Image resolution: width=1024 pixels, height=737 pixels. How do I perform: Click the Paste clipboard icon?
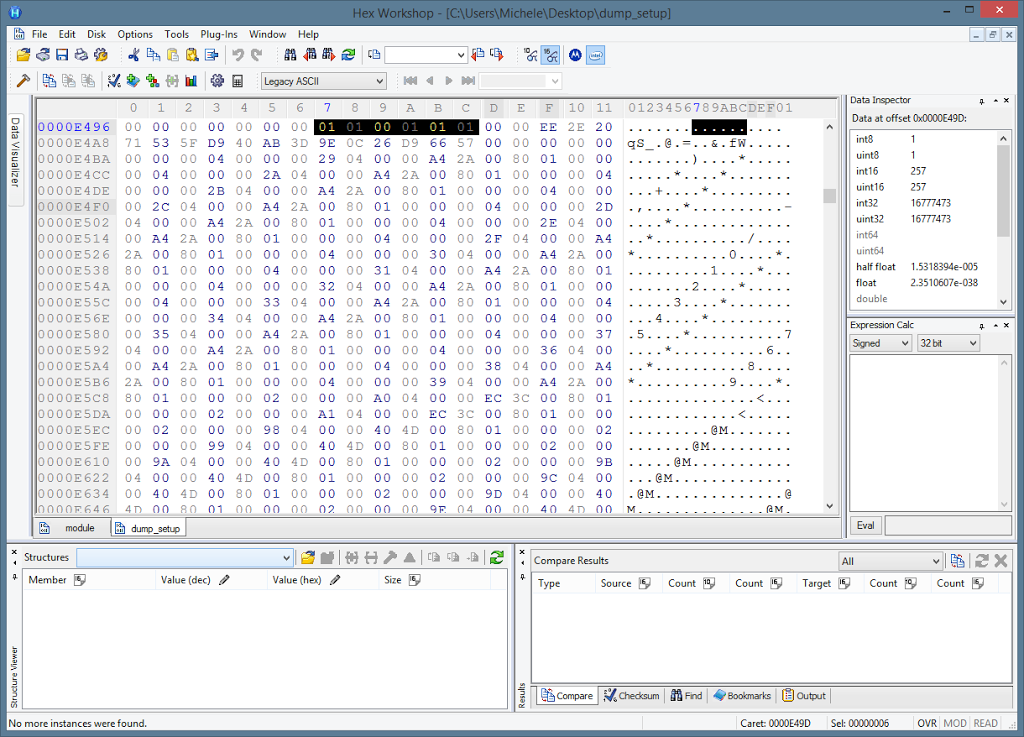(173, 55)
